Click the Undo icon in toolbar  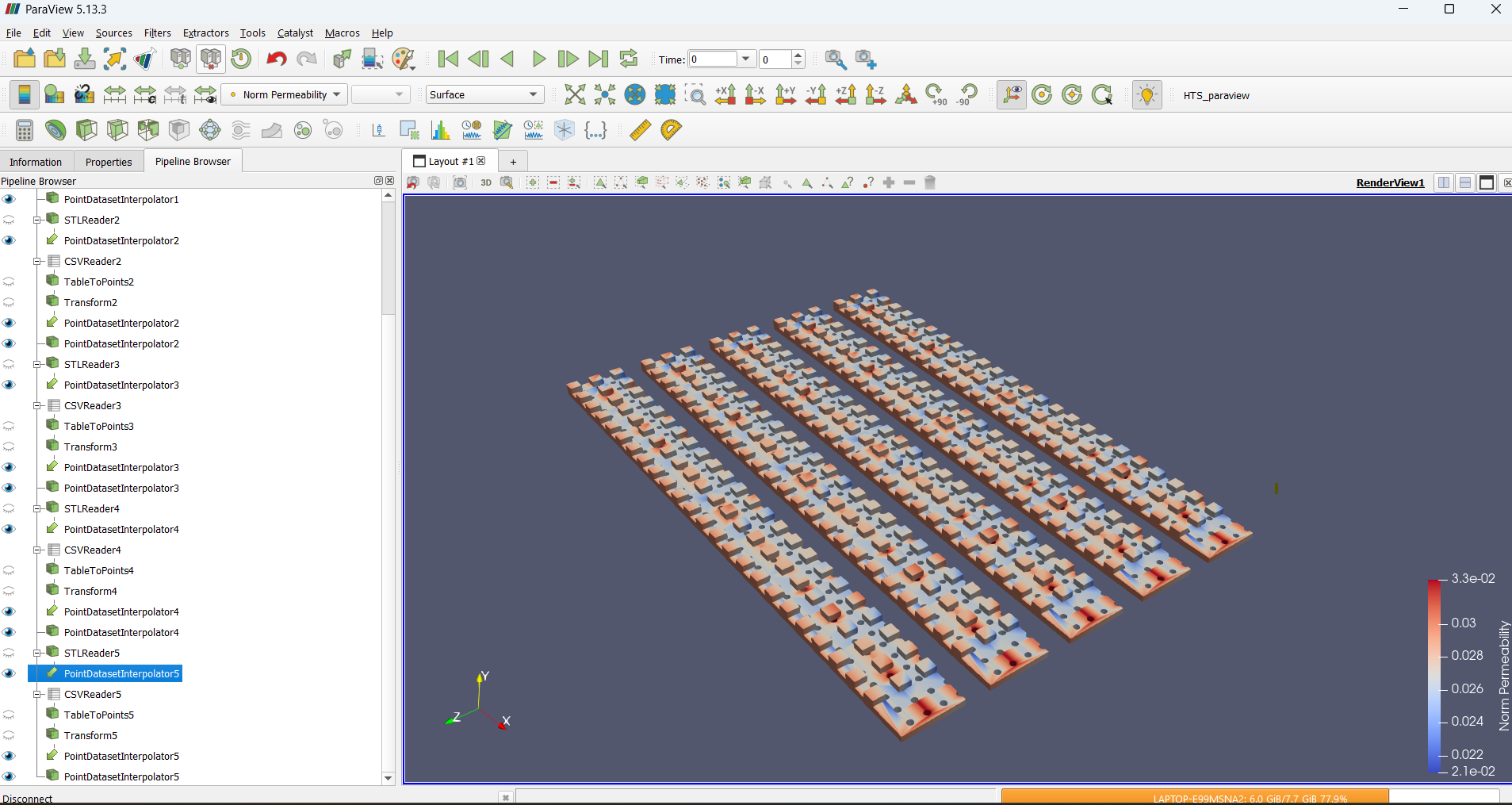[276, 59]
